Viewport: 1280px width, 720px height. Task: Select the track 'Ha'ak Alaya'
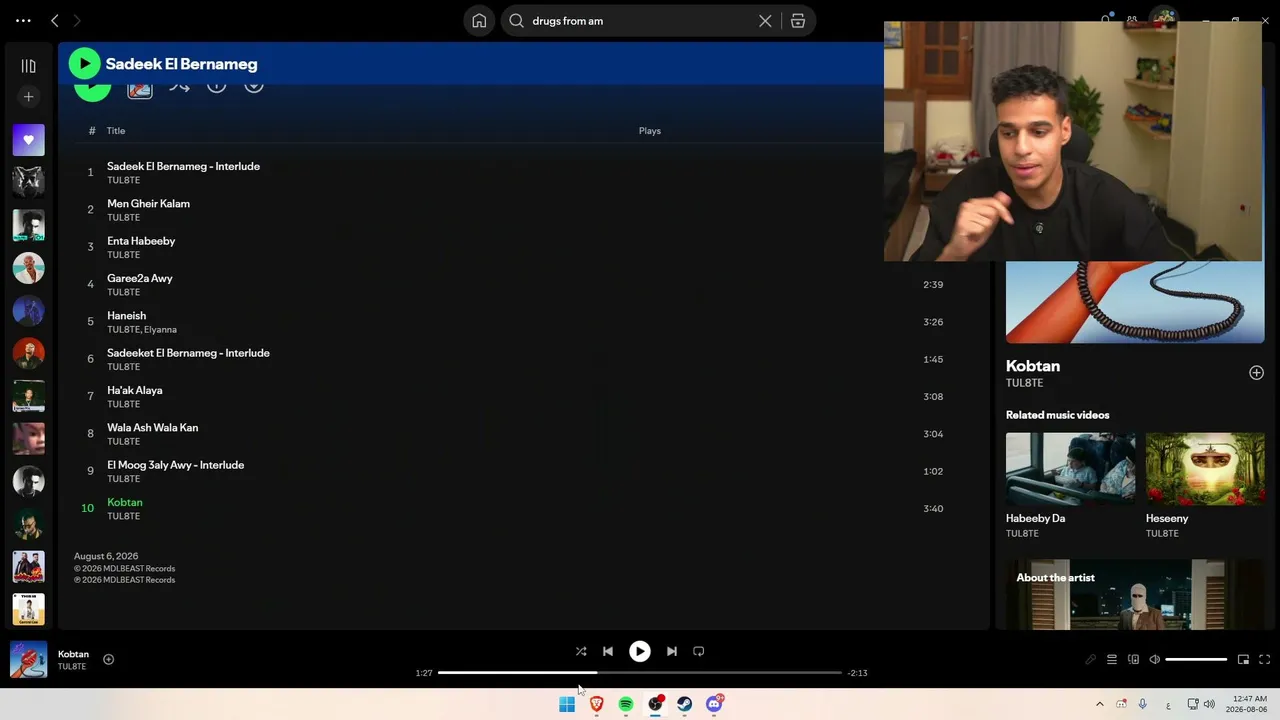(134, 391)
